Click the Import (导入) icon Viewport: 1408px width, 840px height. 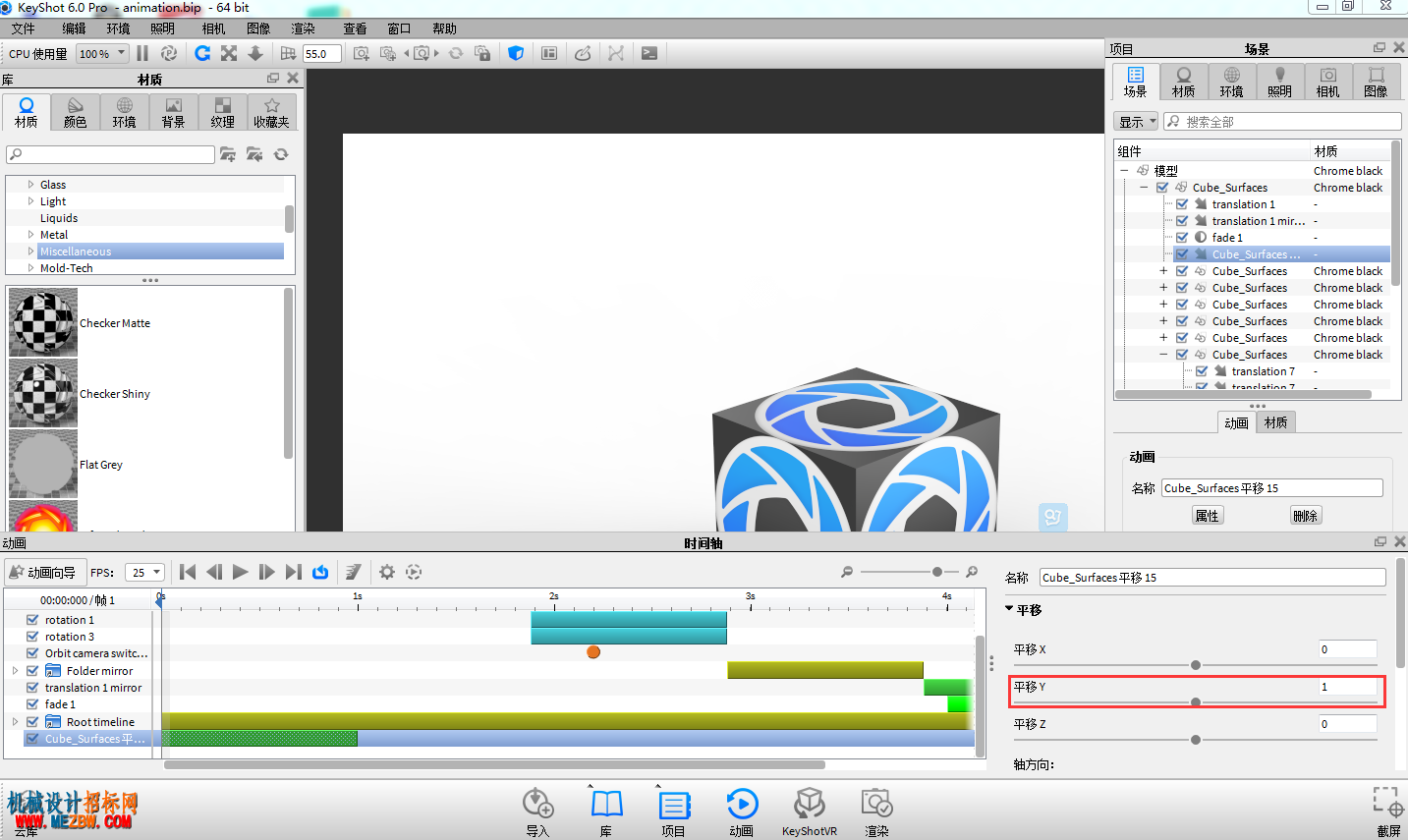tap(537, 804)
